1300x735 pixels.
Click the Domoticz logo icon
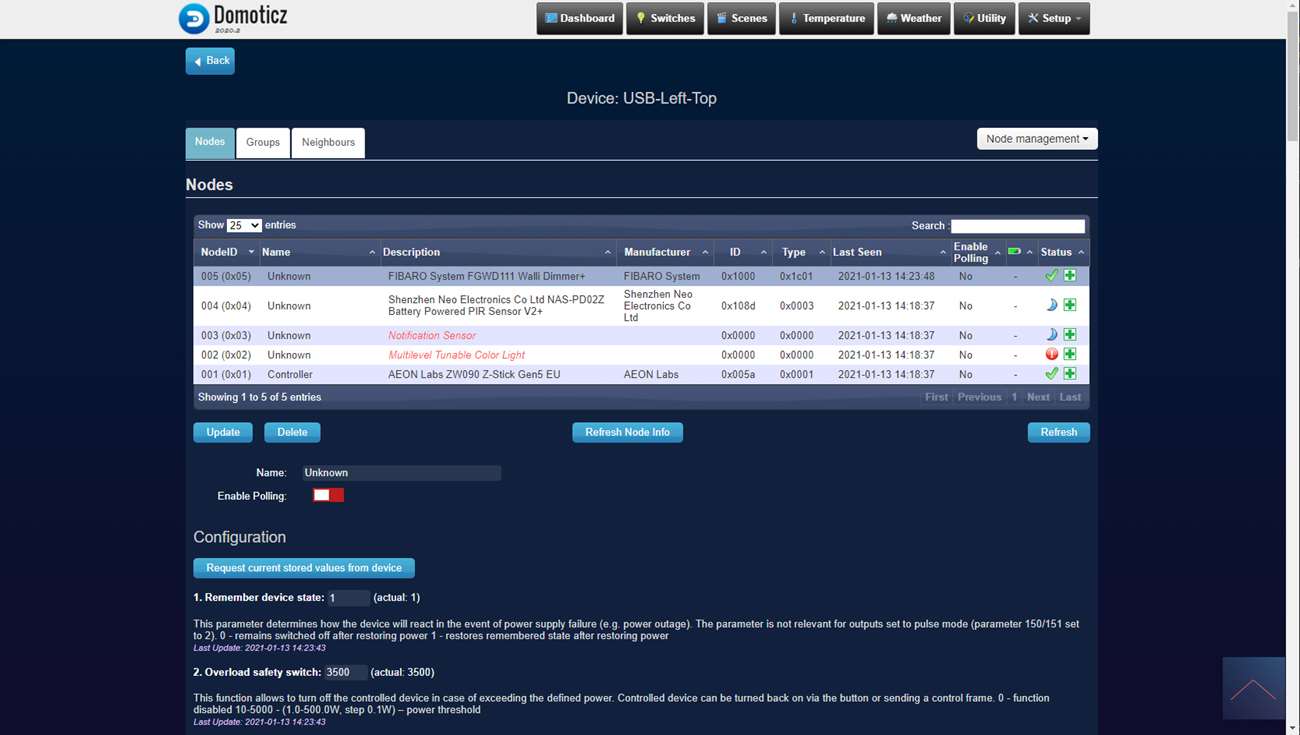(194, 18)
